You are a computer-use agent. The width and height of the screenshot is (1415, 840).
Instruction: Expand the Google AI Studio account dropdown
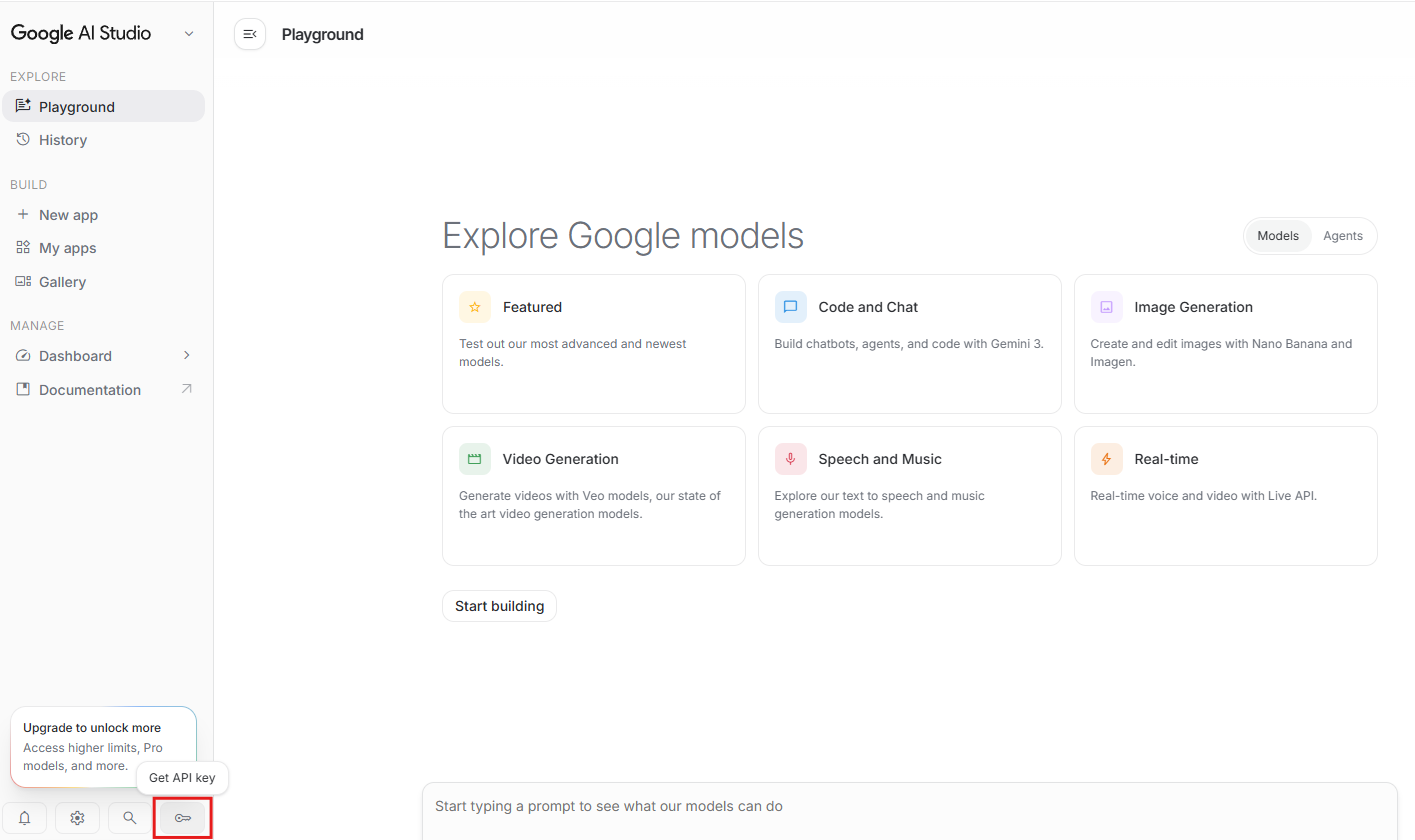pos(189,34)
